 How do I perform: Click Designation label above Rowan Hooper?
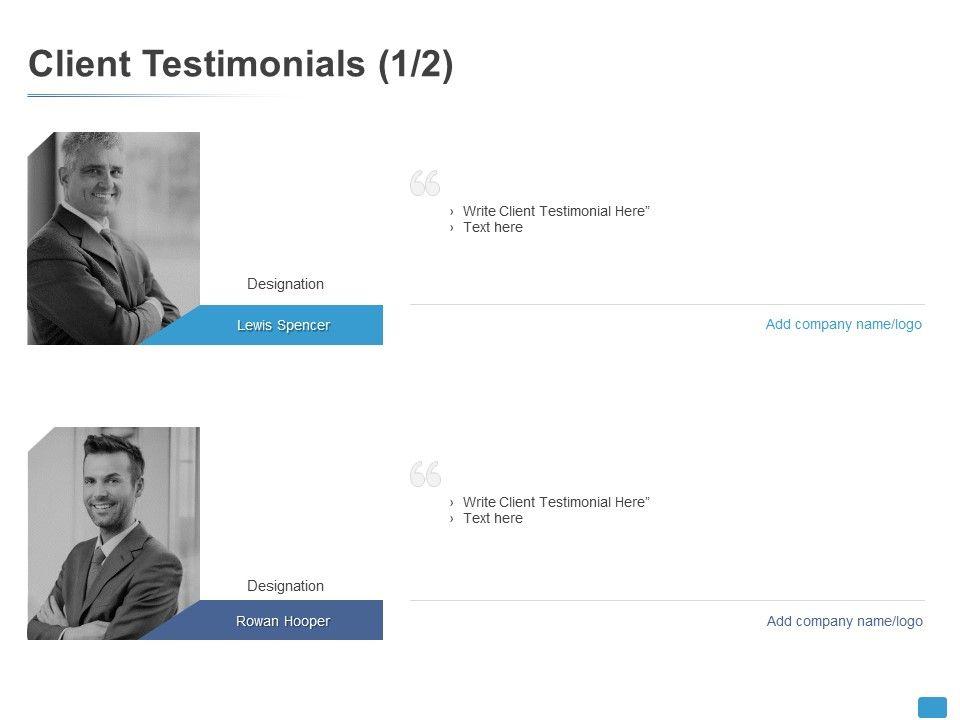[285, 586]
